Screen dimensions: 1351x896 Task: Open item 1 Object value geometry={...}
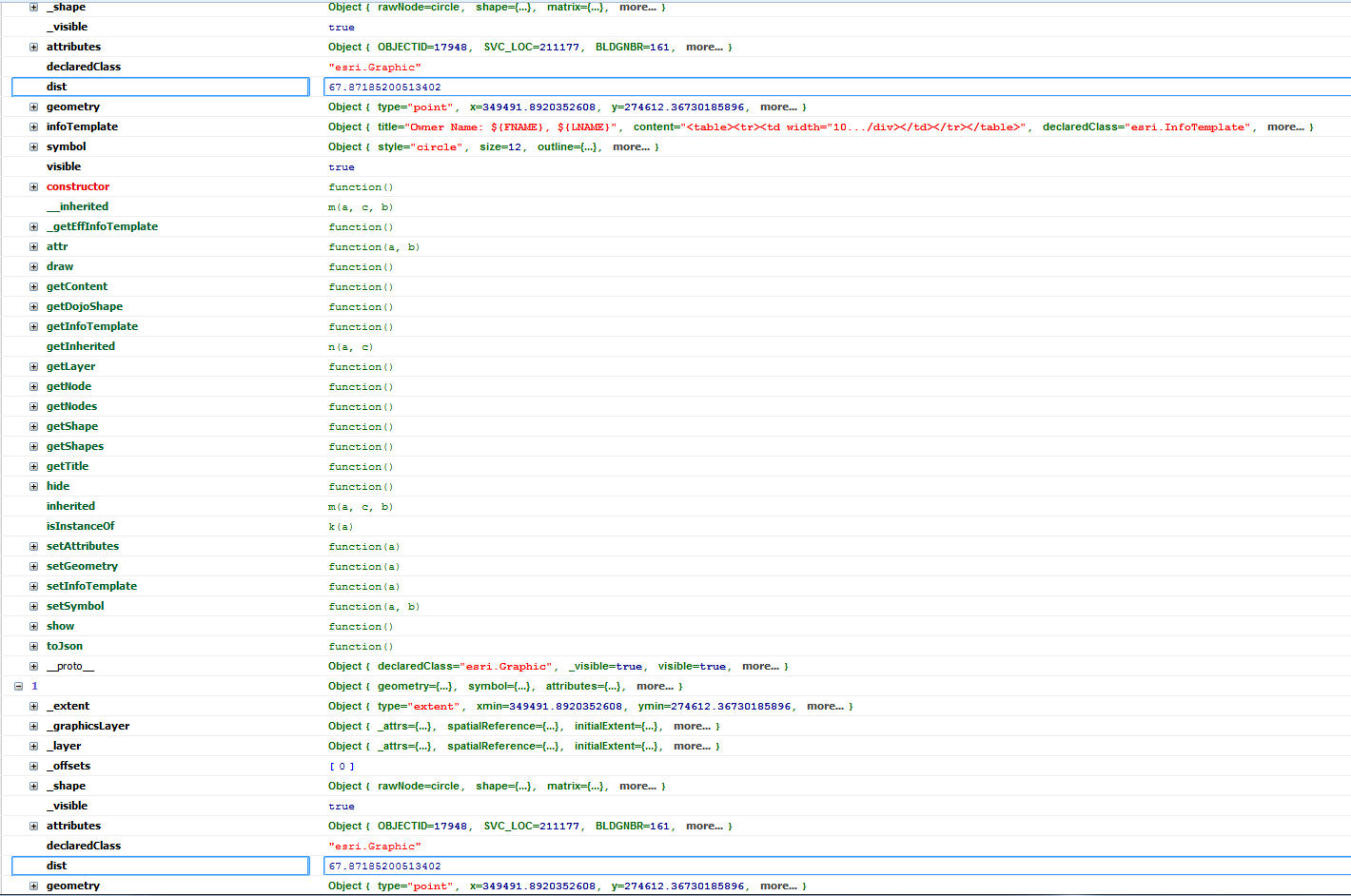505,686
